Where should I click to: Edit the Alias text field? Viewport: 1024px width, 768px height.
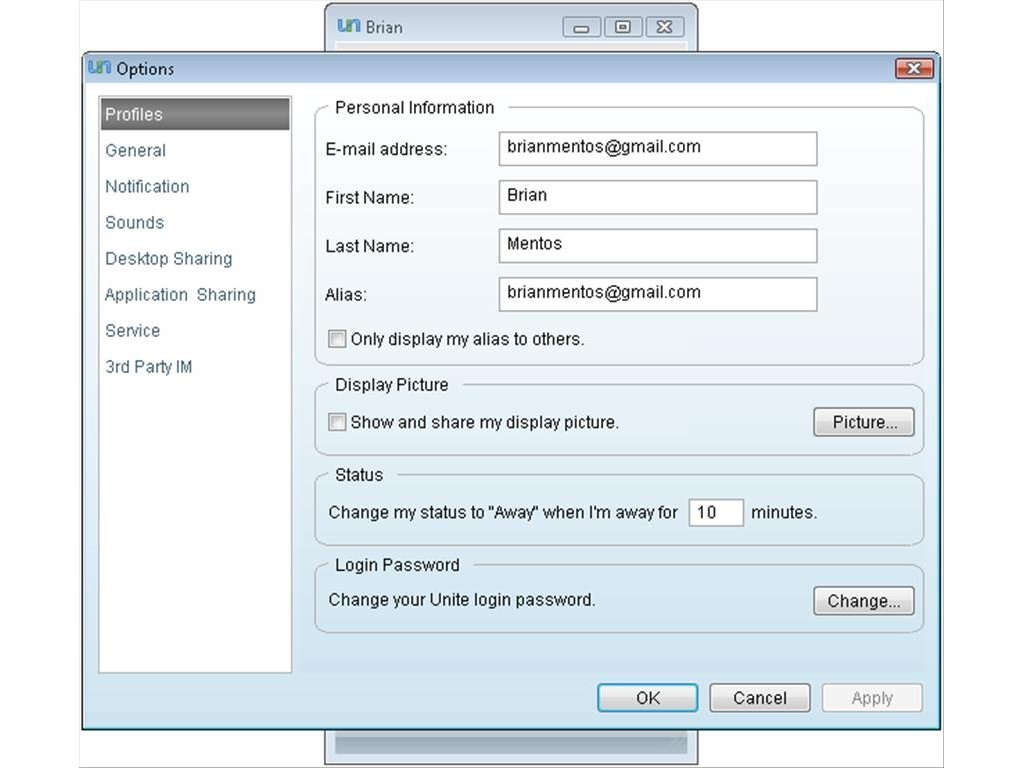[x=658, y=294]
